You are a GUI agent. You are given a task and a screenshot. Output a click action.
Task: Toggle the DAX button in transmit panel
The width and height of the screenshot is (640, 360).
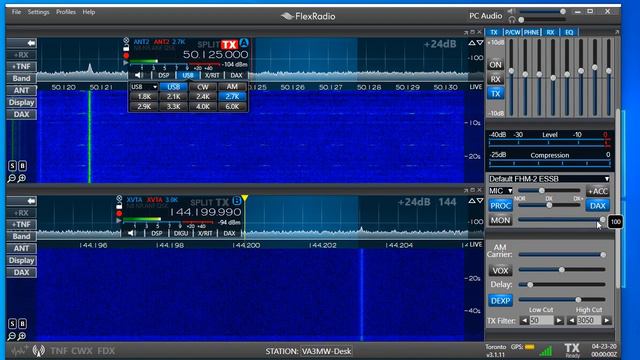click(x=598, y=205)
